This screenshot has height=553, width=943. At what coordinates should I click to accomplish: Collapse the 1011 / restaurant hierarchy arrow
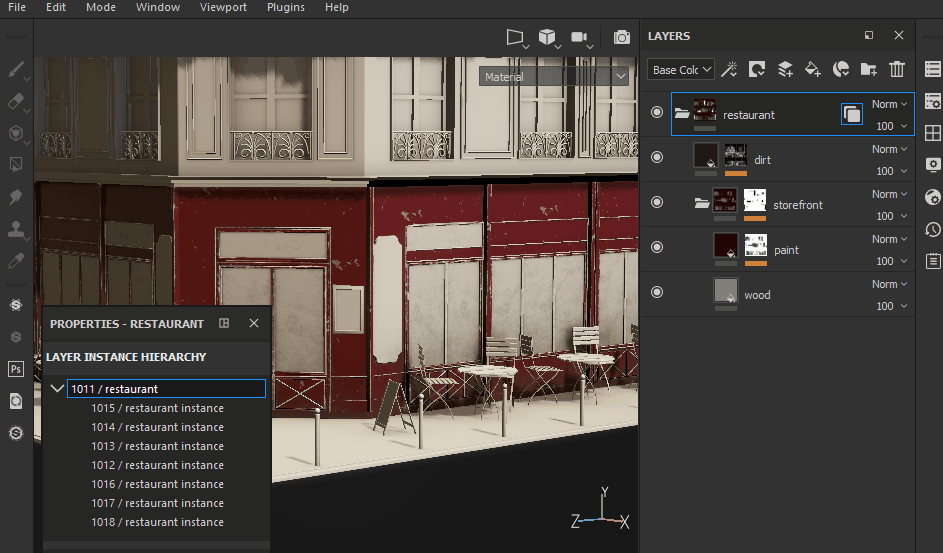(57, 388)
